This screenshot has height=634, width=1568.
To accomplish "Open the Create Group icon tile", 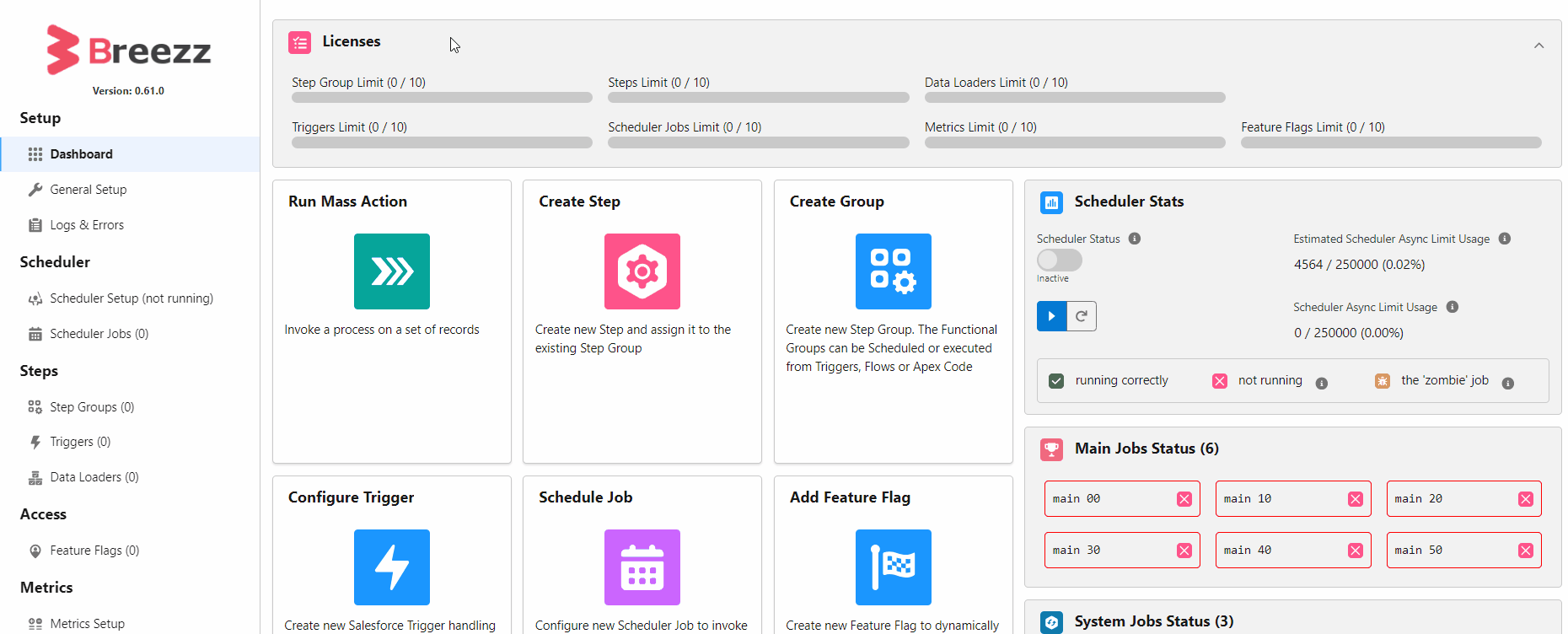I will 893,271.
